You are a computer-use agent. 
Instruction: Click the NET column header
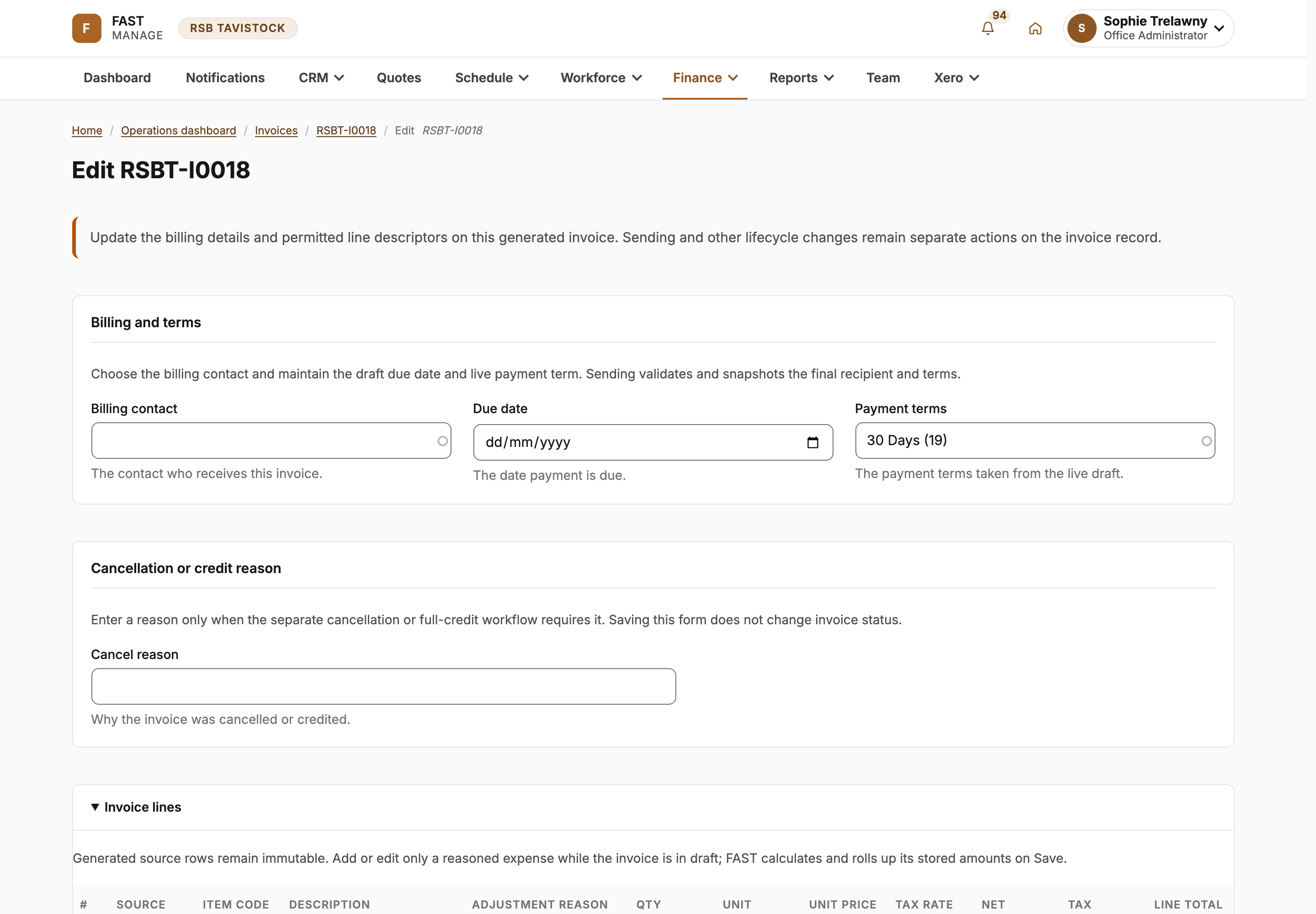pyautogui.click(x=993, y=904)
